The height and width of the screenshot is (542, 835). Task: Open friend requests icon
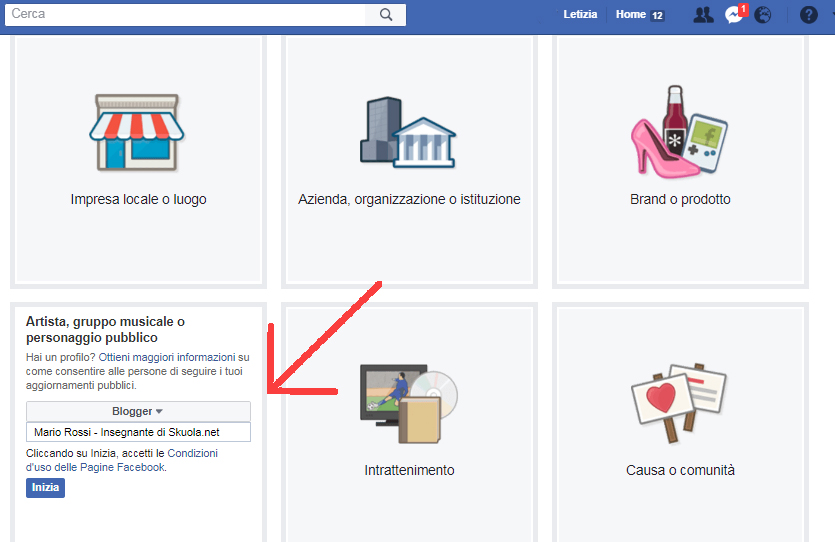tap(703, 15)
